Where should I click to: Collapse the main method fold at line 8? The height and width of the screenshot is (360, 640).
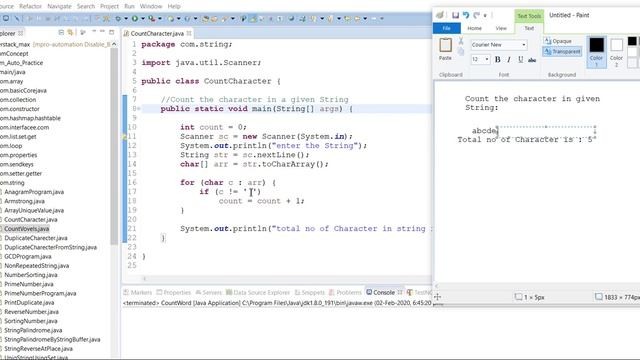point(138,109)
